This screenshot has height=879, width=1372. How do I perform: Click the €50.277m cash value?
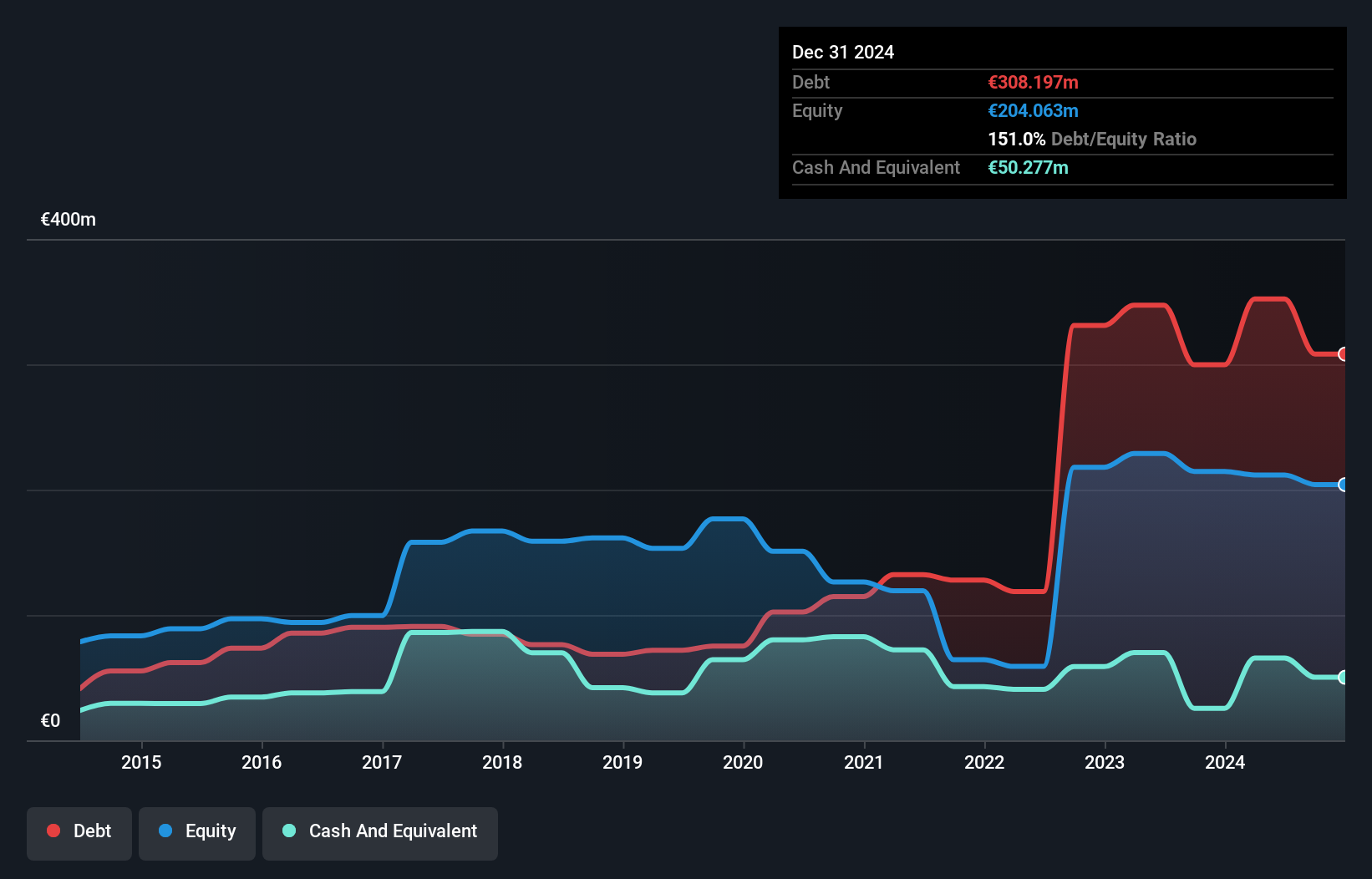click(1029, 167)
